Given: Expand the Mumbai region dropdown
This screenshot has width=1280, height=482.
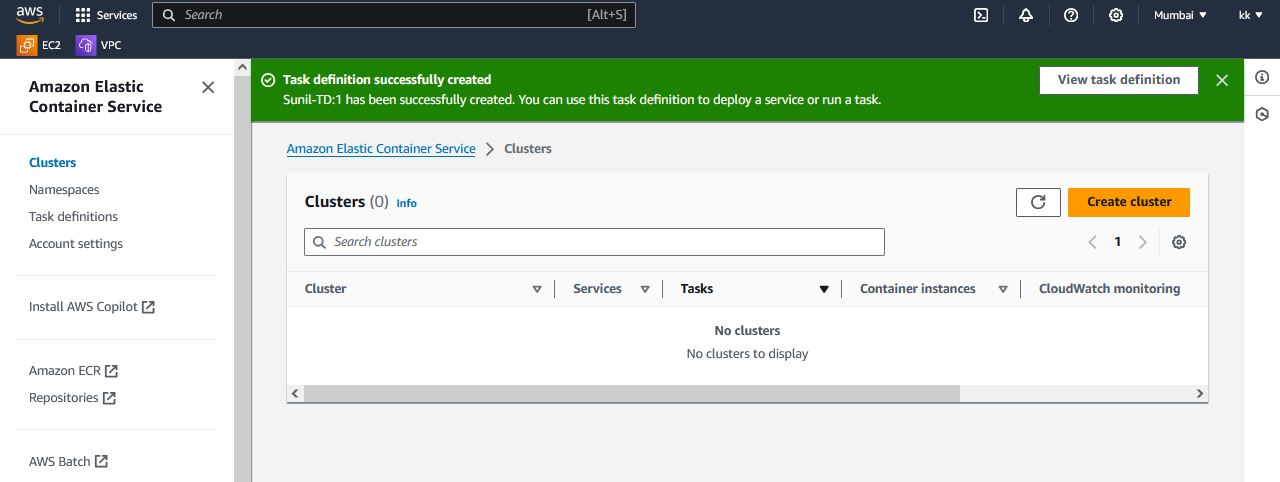Looking at the screenshot, I should coord(1180,15).
